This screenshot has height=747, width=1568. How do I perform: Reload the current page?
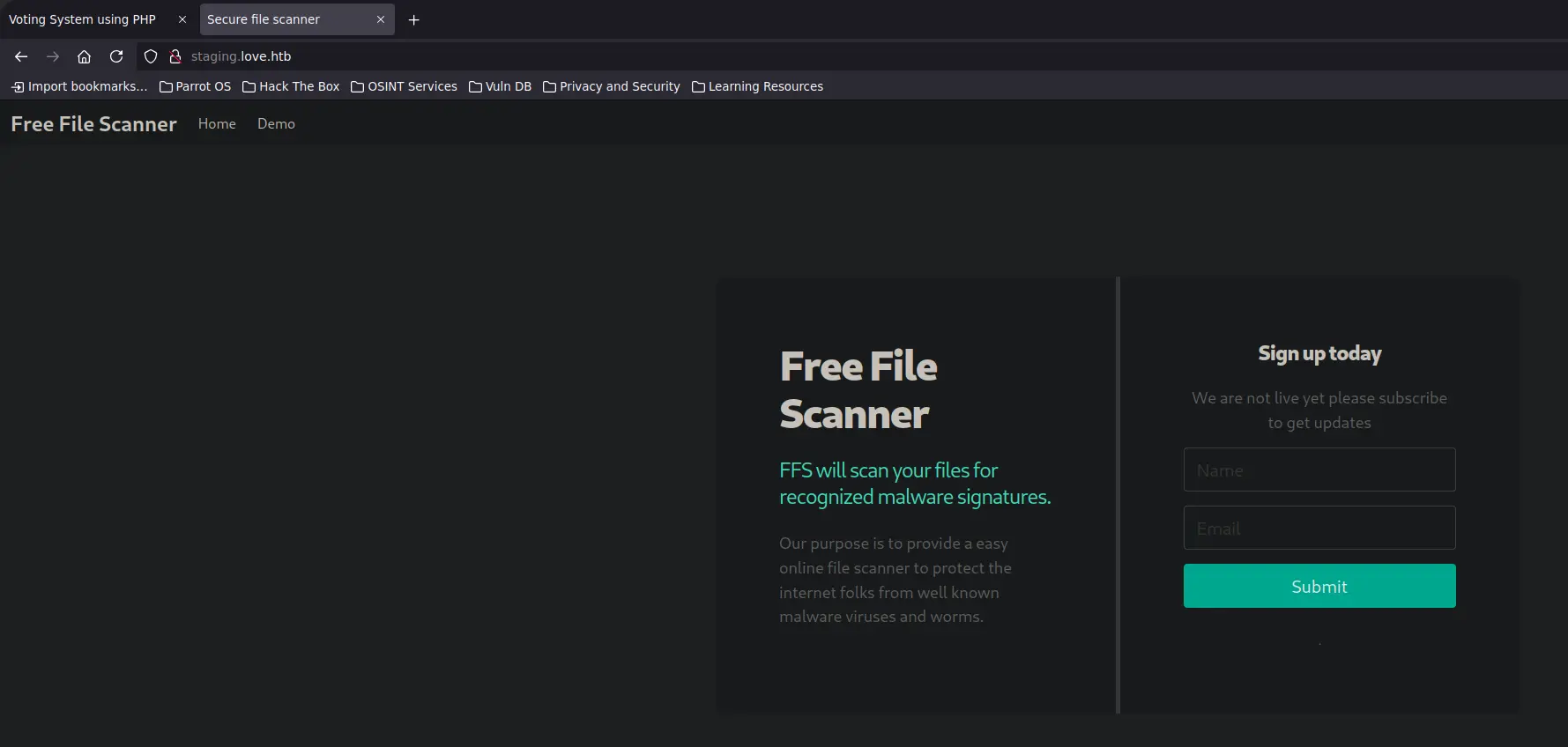116,56
